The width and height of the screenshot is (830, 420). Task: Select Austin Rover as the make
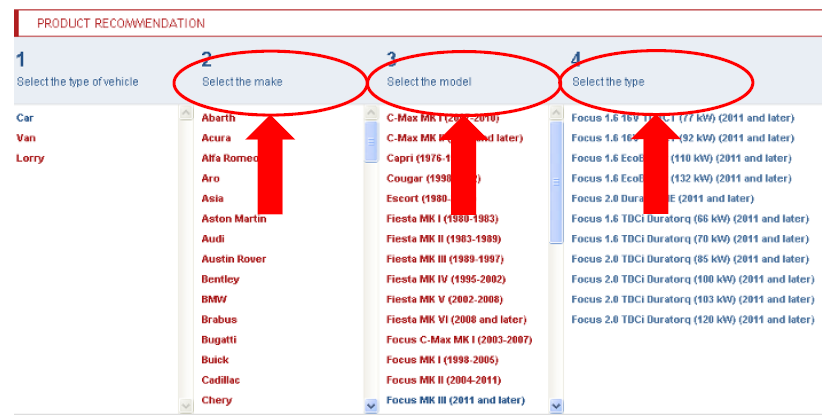pos(234,259)
